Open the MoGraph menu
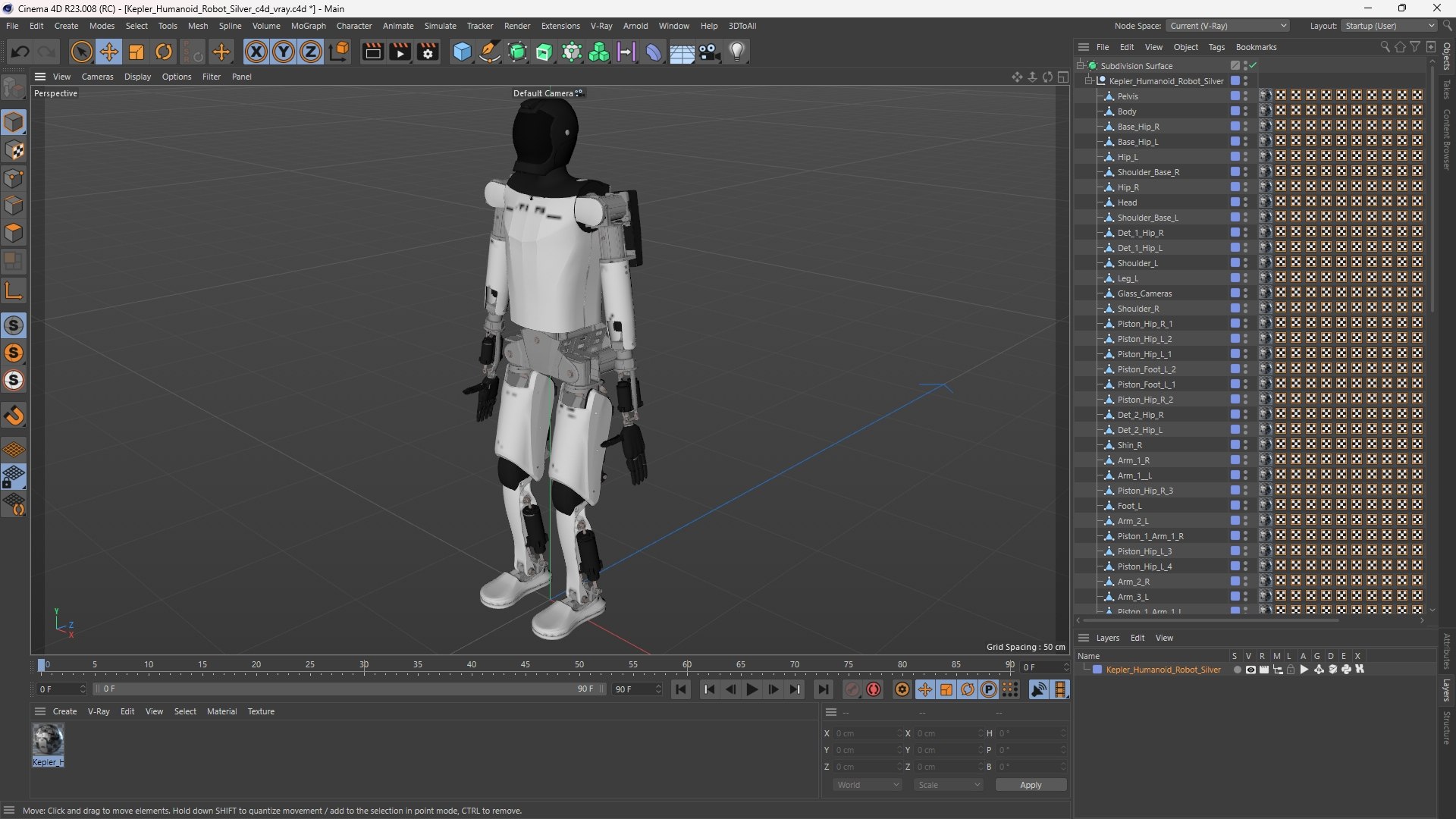1456x819 pixels. point(308,26)
